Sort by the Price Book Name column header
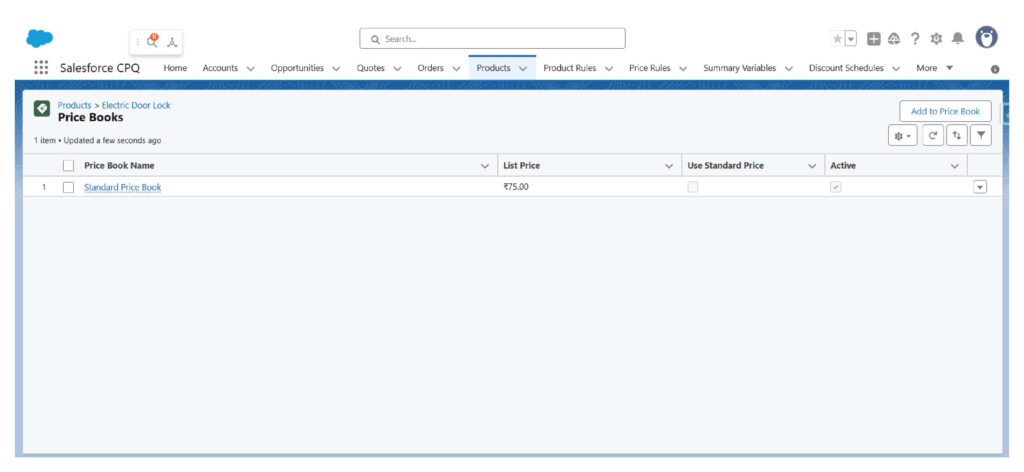1024x472 pixels. 120,166
